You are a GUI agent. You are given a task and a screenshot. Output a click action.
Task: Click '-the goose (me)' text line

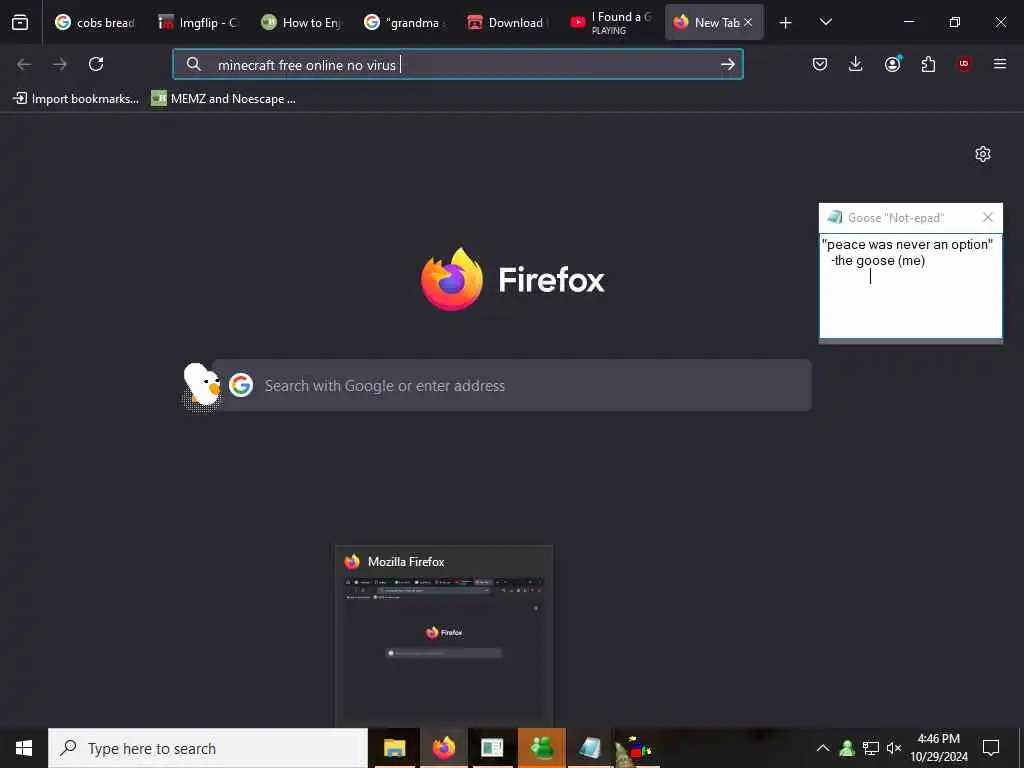point(878,261)
